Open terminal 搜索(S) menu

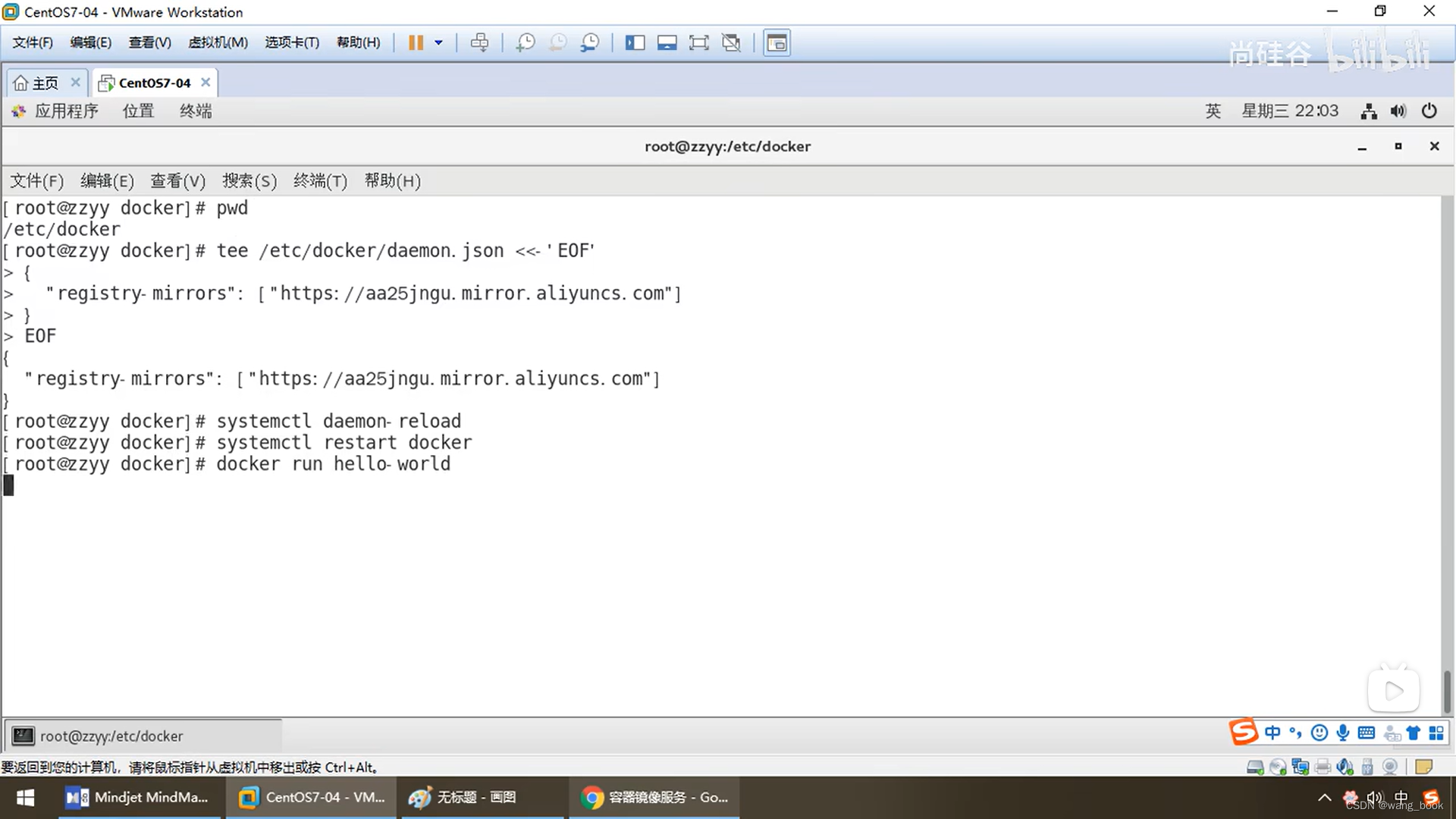pos(249,181)
